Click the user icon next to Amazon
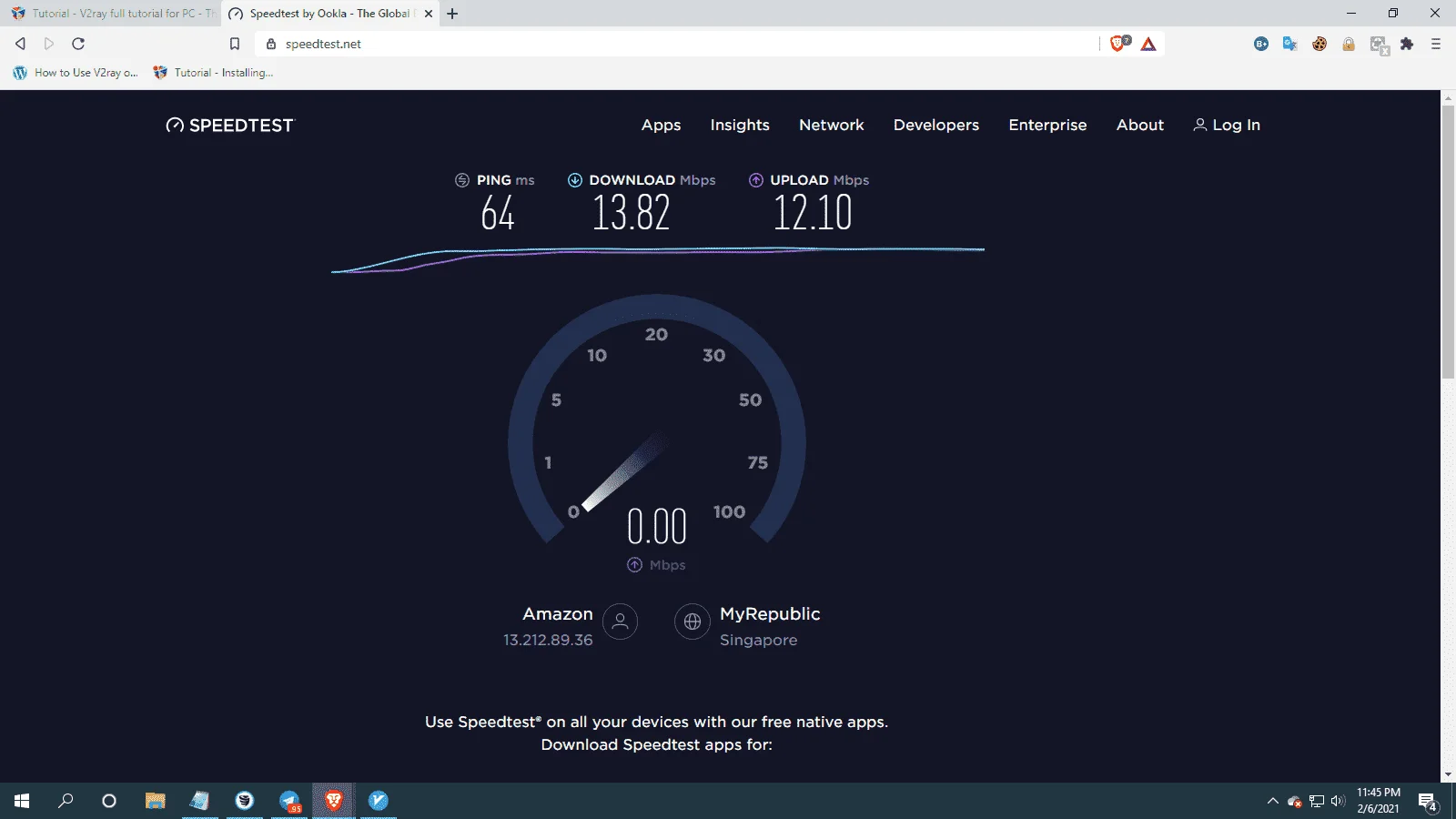The image size is (1456, 819). pyautogui.click(x=621, y=622)
